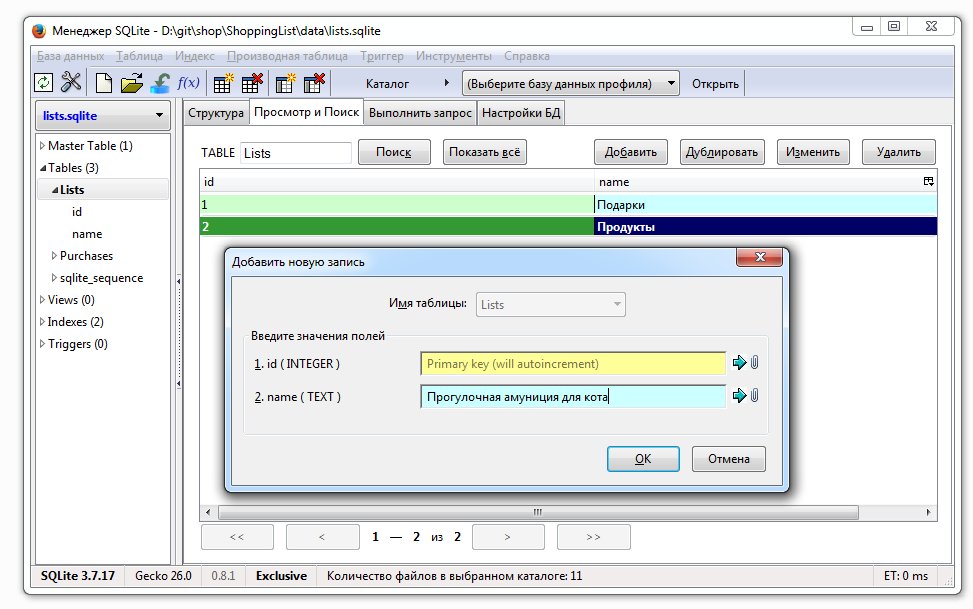
Task: Open the Каталог arrow menu
Action: tap(446, 83)
